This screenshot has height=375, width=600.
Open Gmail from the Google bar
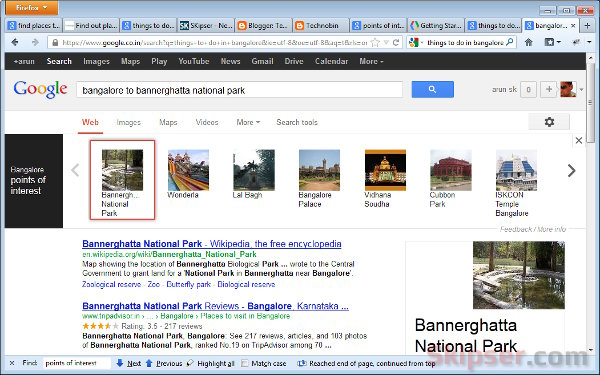click(x=262, y=61)
